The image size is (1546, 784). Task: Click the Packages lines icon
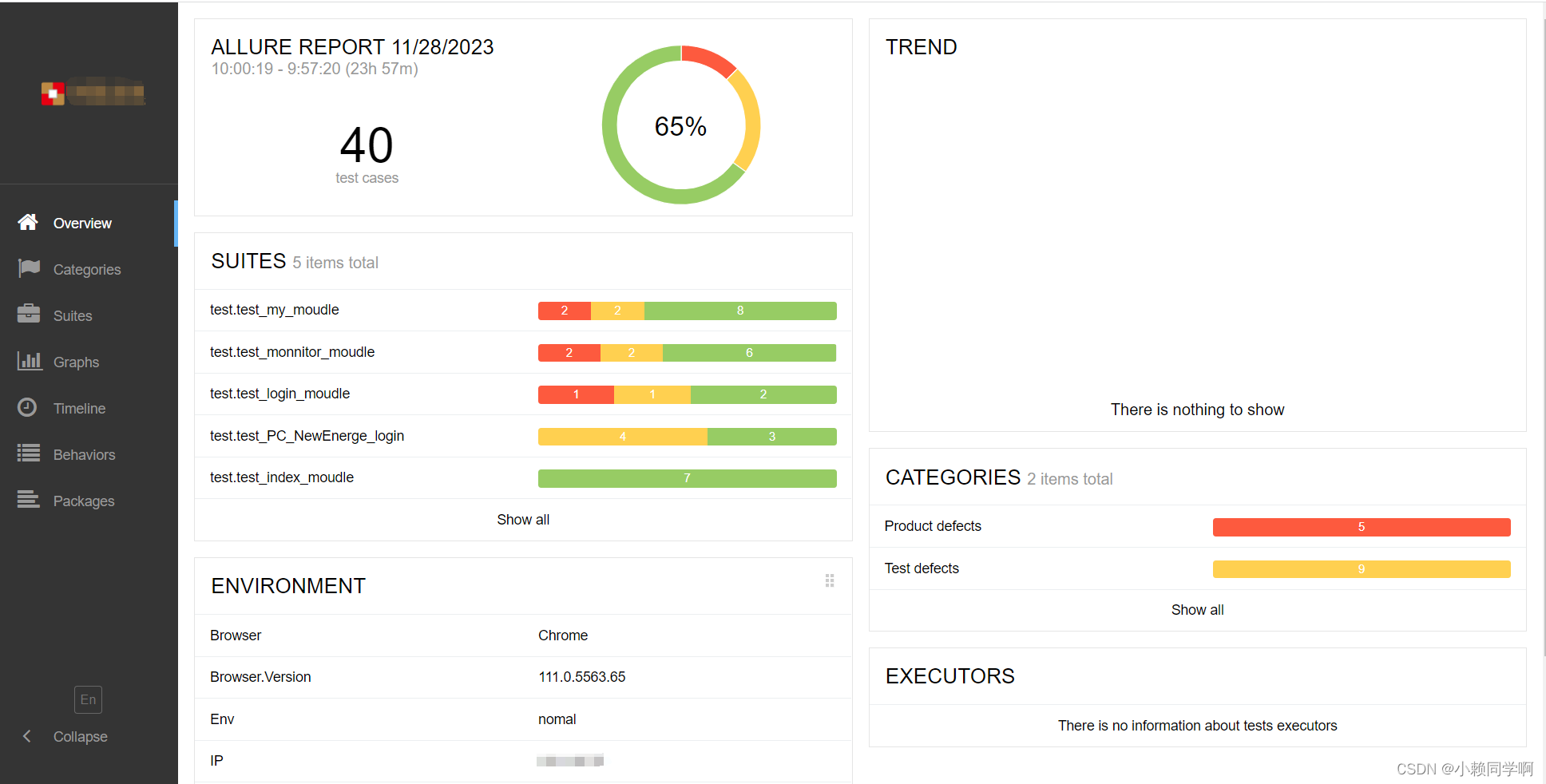coord(29,500)
